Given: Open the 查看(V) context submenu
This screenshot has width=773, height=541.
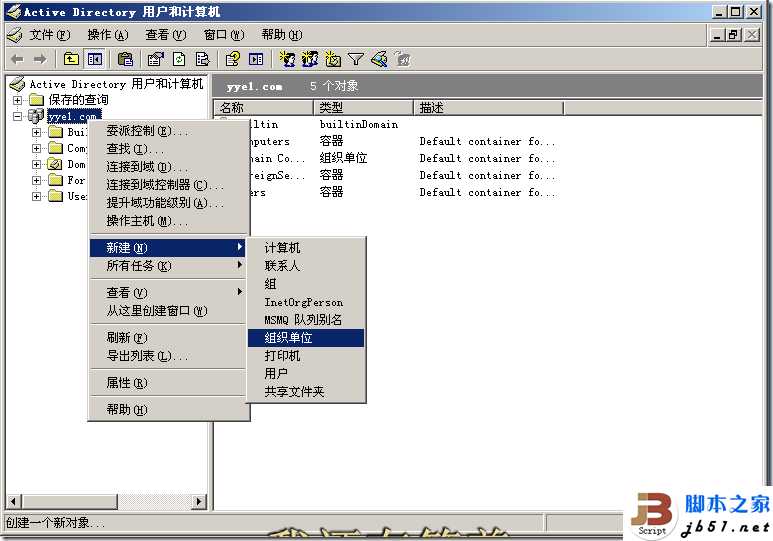Looking at the screenshot, I should pyautogui.click(x=168, y=292).
